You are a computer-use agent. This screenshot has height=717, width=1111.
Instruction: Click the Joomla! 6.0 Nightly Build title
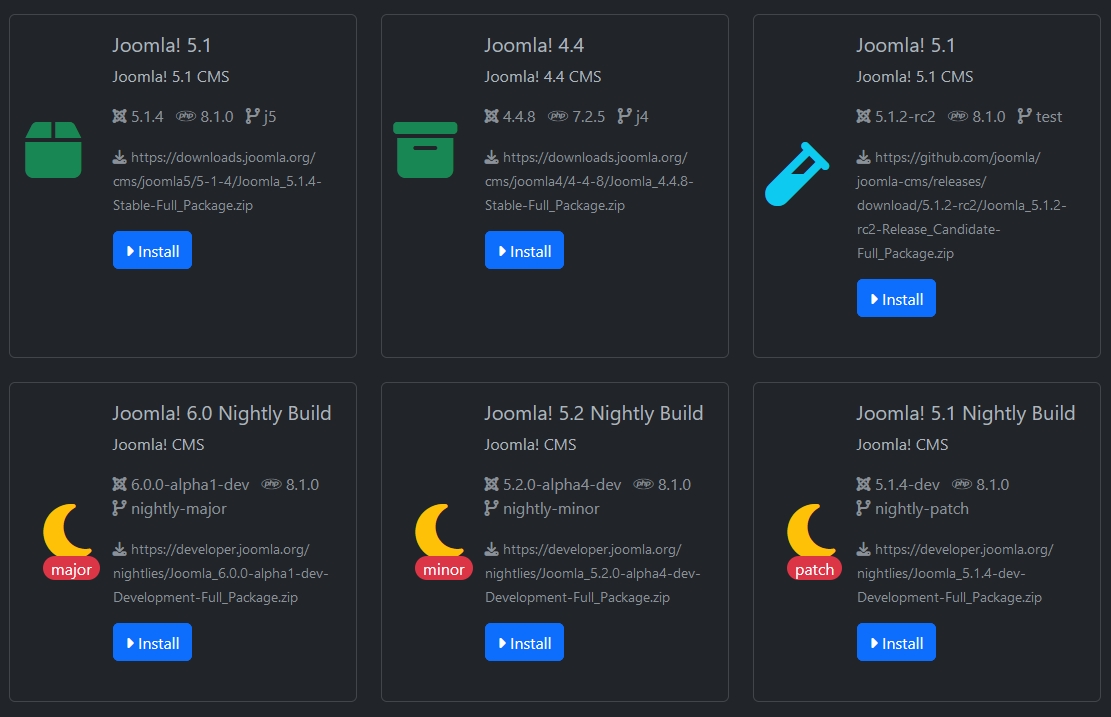222,414
